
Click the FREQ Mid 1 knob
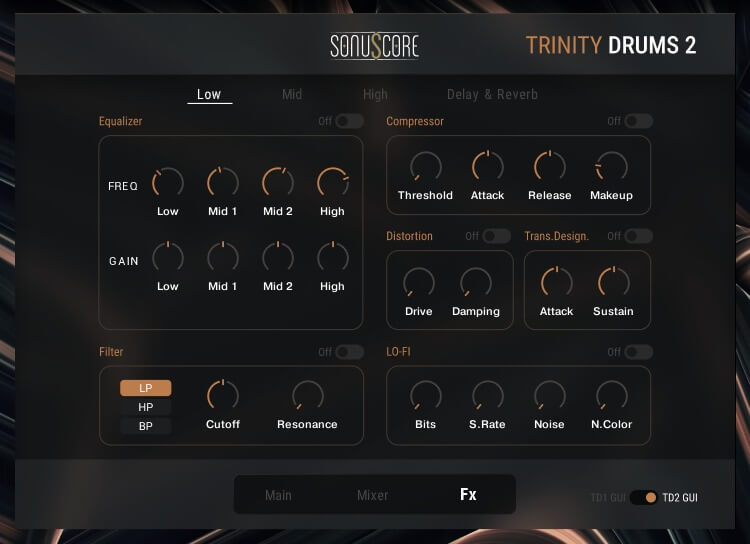click(223, 183)
